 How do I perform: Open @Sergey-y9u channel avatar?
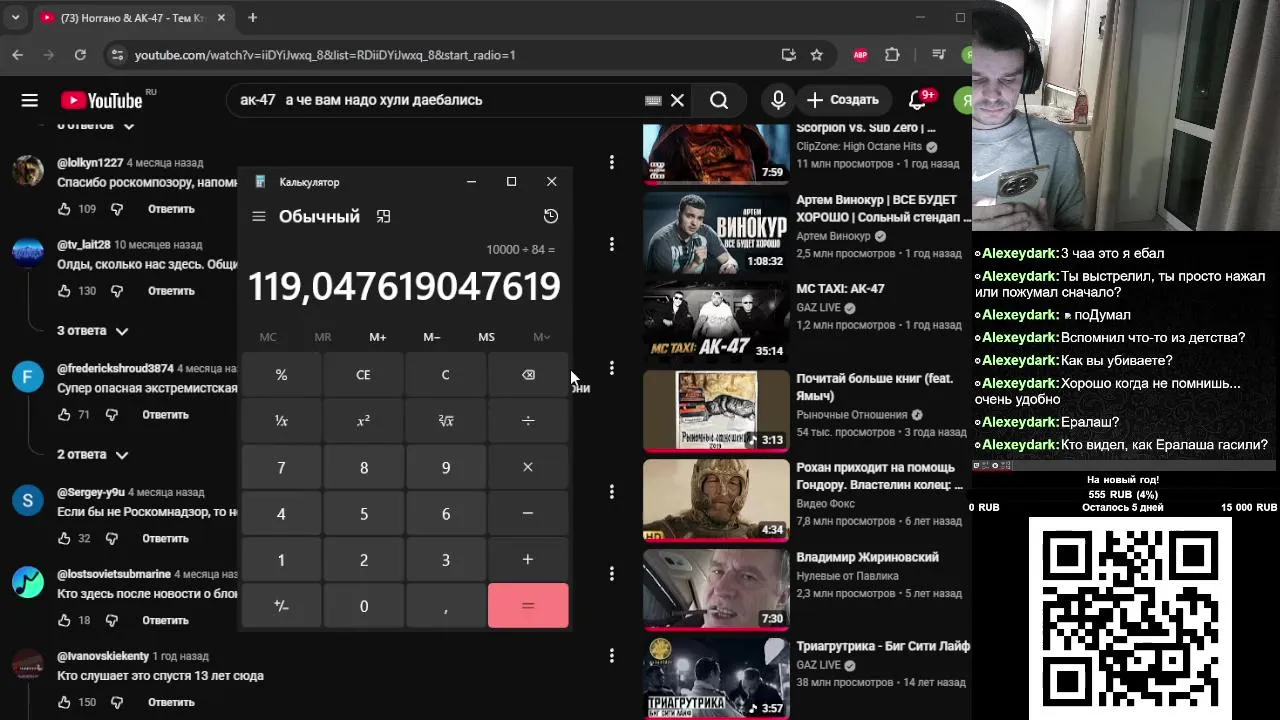(x=28, y=501)
